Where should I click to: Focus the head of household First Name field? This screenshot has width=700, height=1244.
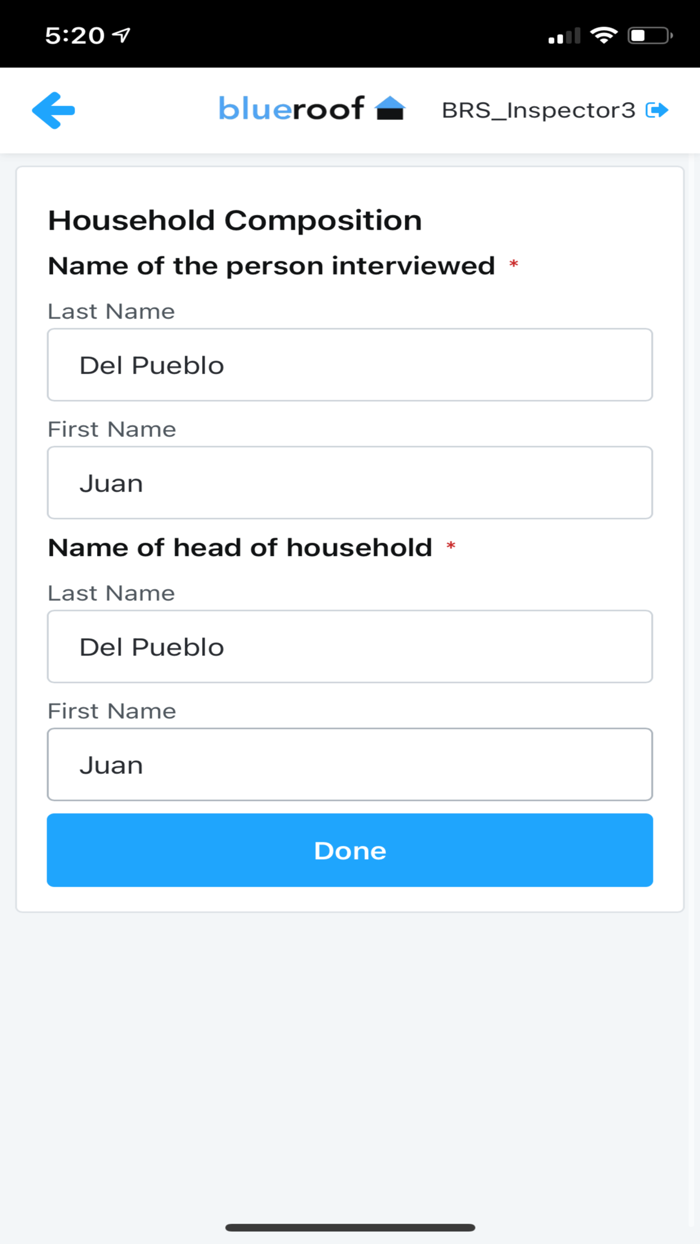click(350, 765)
